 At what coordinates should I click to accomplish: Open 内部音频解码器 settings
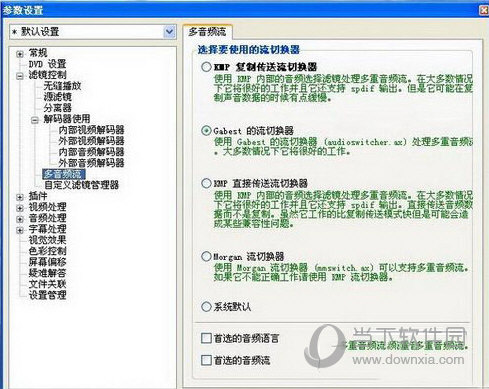point(91,152)
